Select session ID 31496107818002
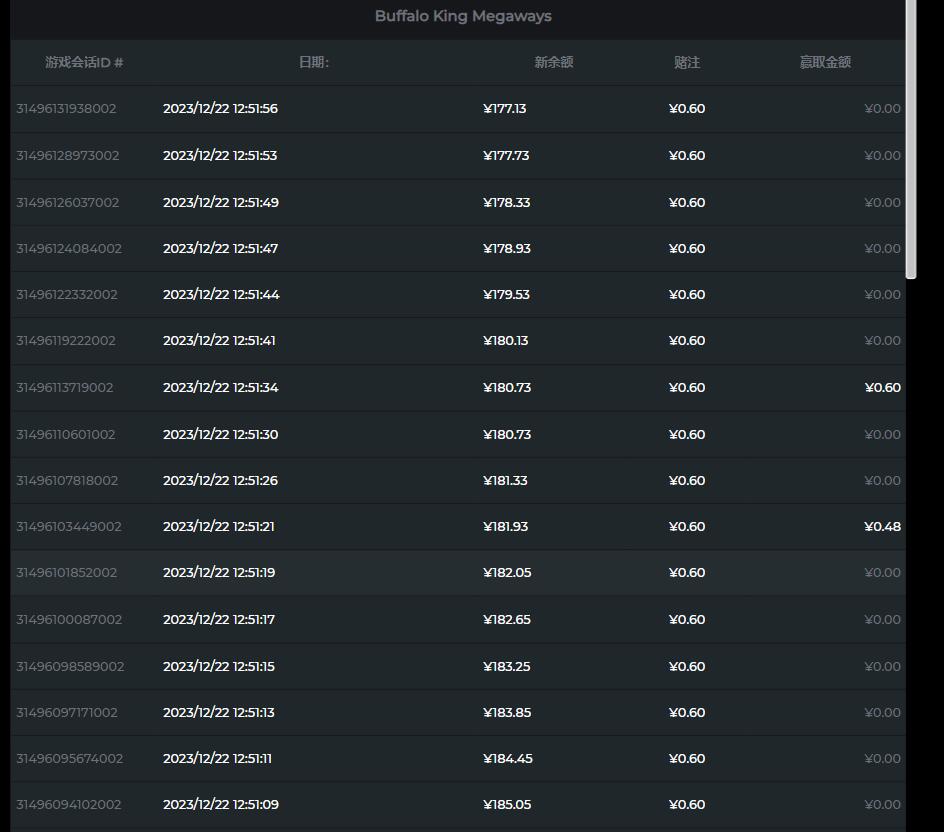 click(67, 480)
